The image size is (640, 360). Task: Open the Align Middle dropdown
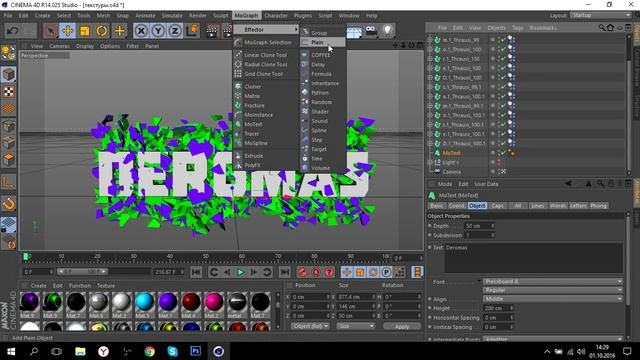[553, 299]
